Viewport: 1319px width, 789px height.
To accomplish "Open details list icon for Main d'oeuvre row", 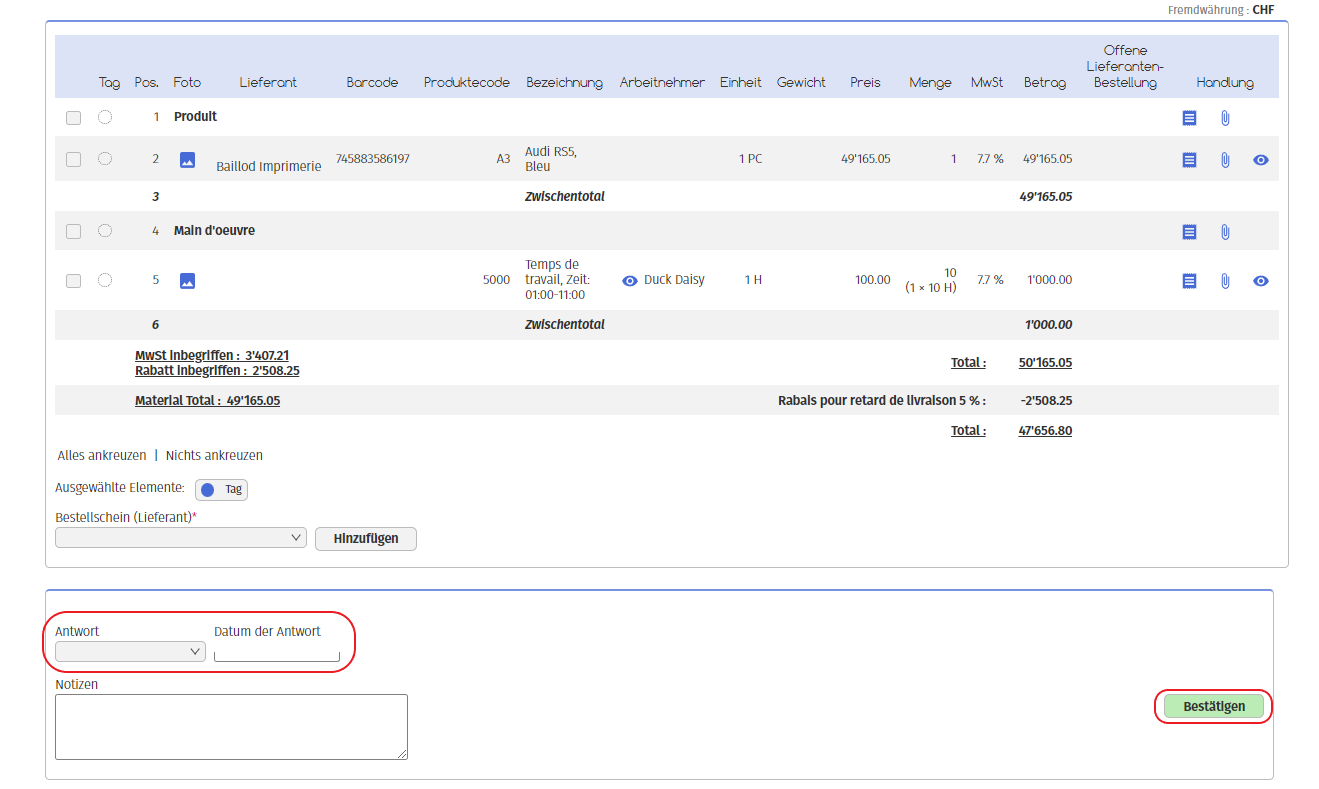I will pyautogui.click(x=1189, y=232).
